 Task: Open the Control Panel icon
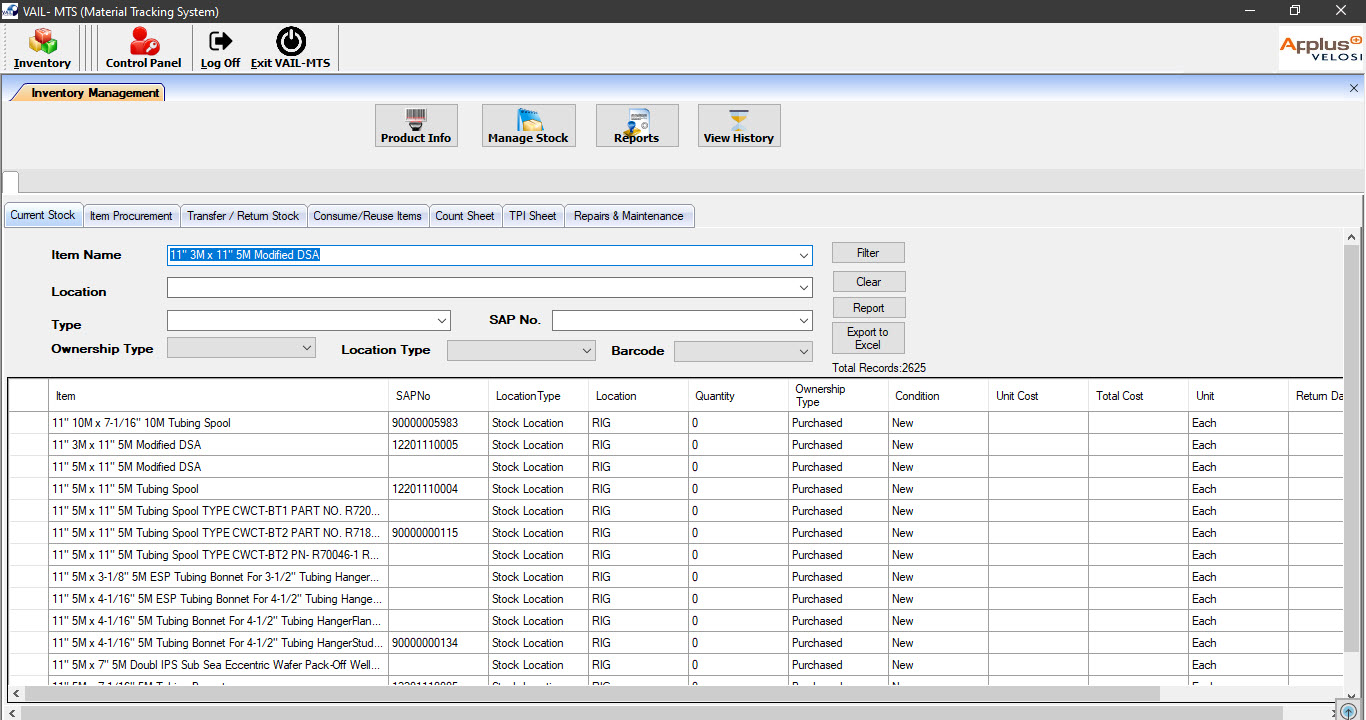pos(143,46)
